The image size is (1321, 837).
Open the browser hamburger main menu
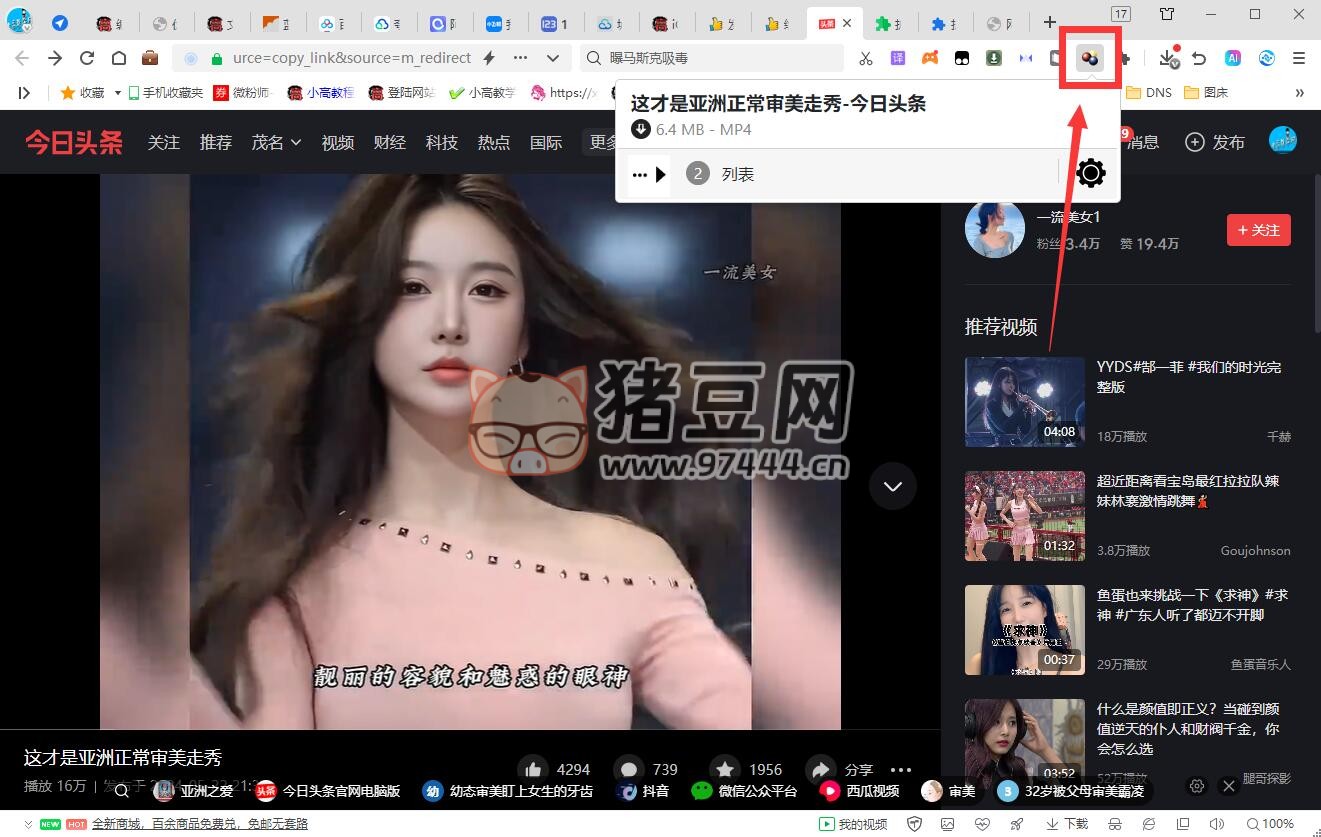(1299, 58)
